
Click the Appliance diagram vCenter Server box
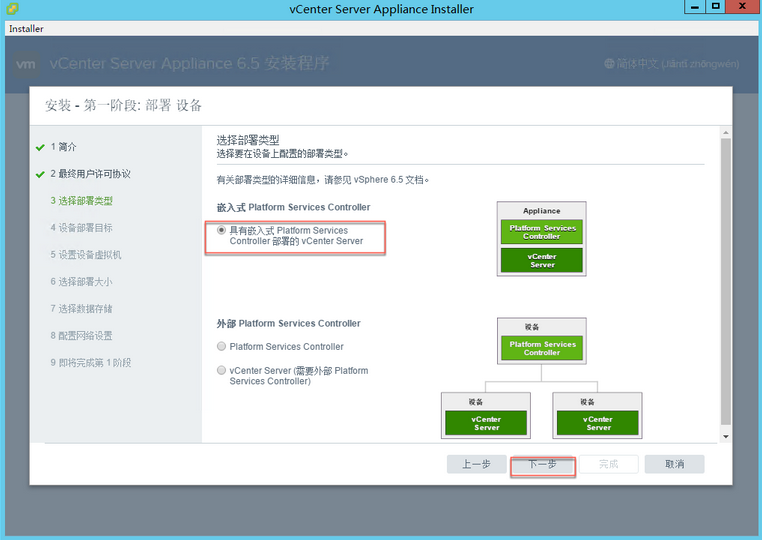pyautogui.click(x=542, y=261)
